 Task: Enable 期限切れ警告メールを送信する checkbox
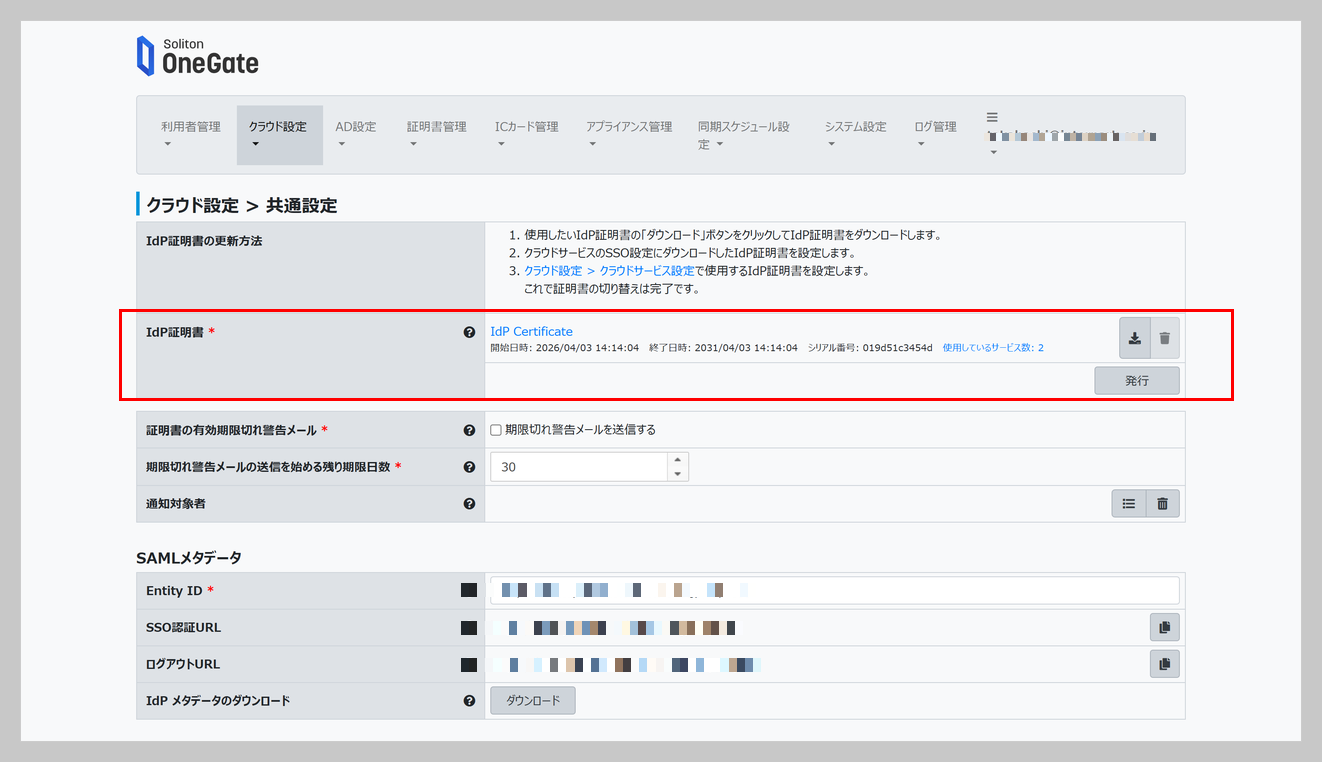click(496, 430)
